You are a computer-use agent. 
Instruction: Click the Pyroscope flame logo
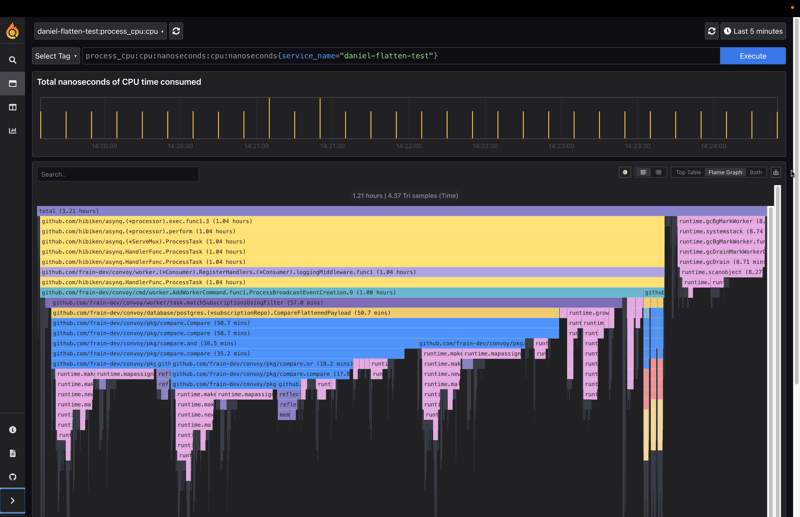coord(12,31)
